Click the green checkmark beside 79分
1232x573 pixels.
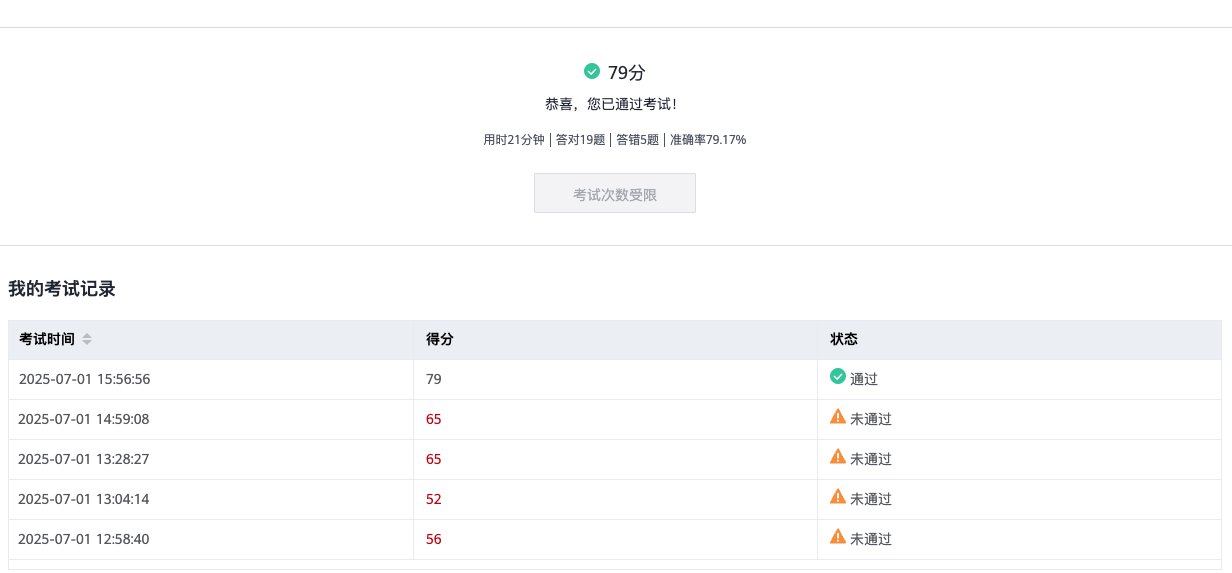click(x=592, y=71)
